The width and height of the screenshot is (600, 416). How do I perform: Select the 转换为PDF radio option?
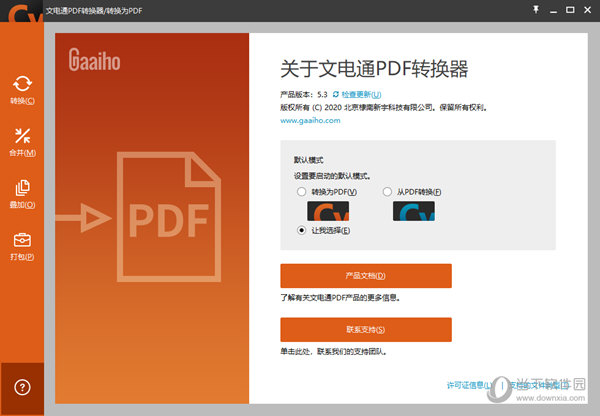click(302, 192)
